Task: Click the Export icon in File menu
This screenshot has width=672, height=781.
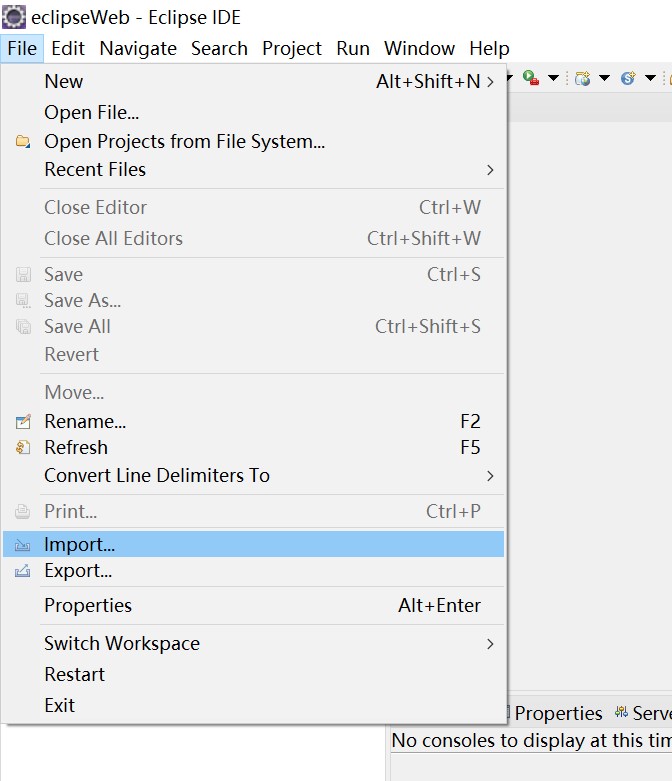Action: pos(22,571)
